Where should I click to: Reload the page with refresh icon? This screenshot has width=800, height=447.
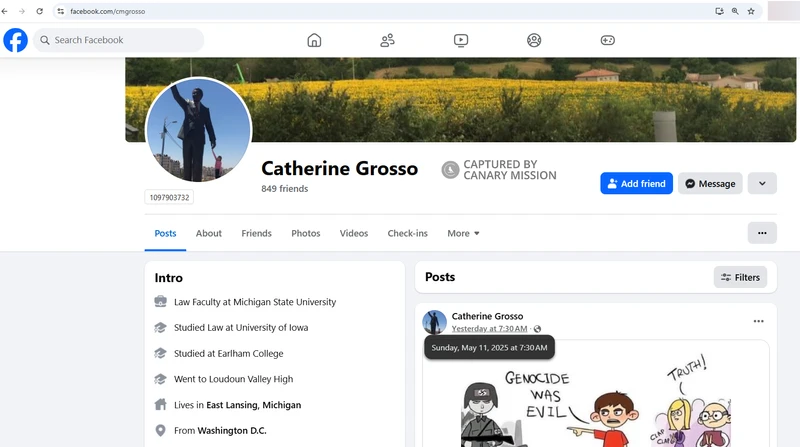tap(39, 11)
